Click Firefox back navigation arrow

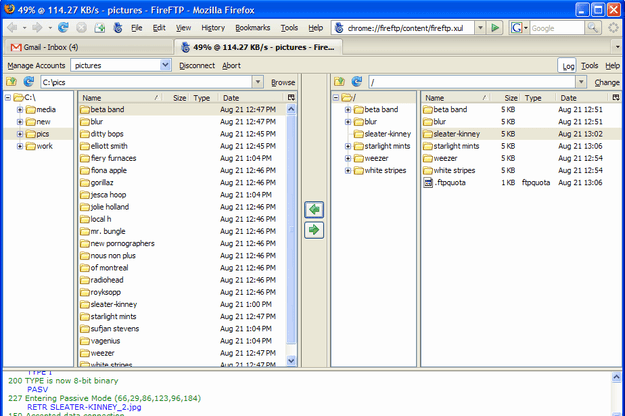[12, 27]
